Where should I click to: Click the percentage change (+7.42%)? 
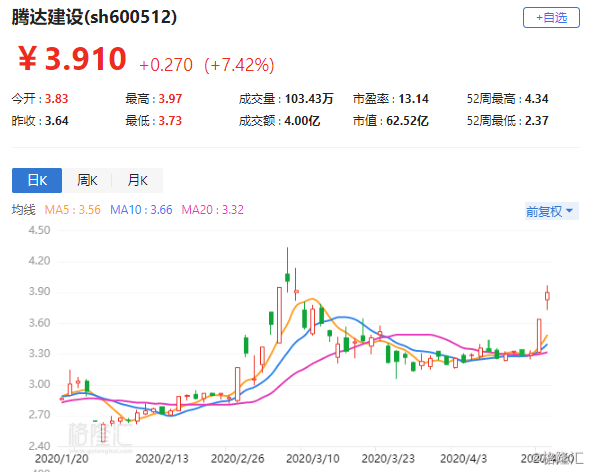(x=239, y=65)
